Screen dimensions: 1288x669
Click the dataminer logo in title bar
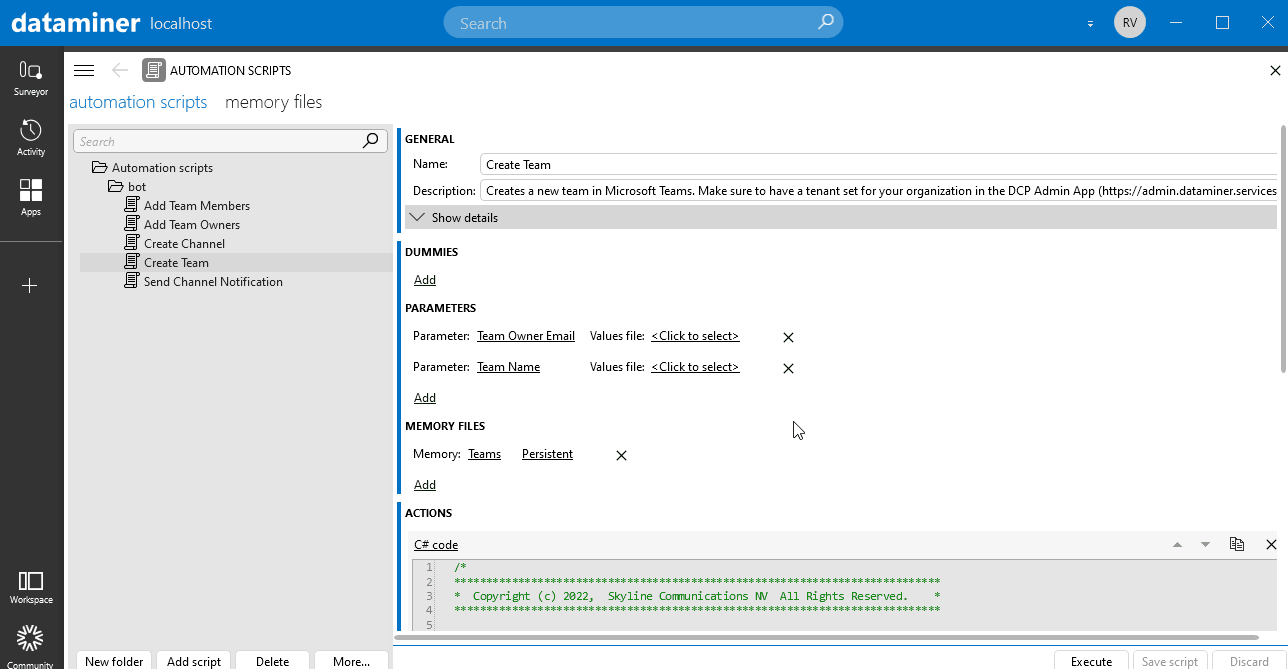click(74, 23)
